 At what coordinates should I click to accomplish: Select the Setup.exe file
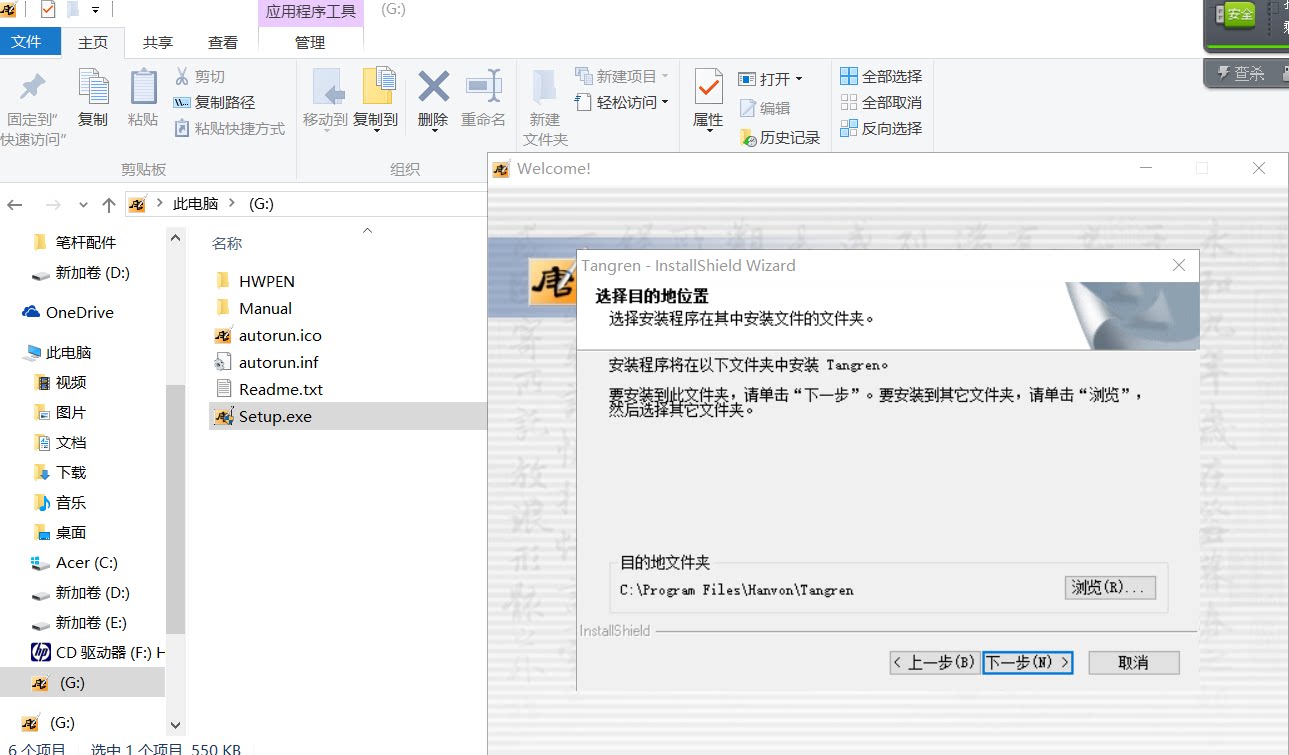(x=276, y=416)
